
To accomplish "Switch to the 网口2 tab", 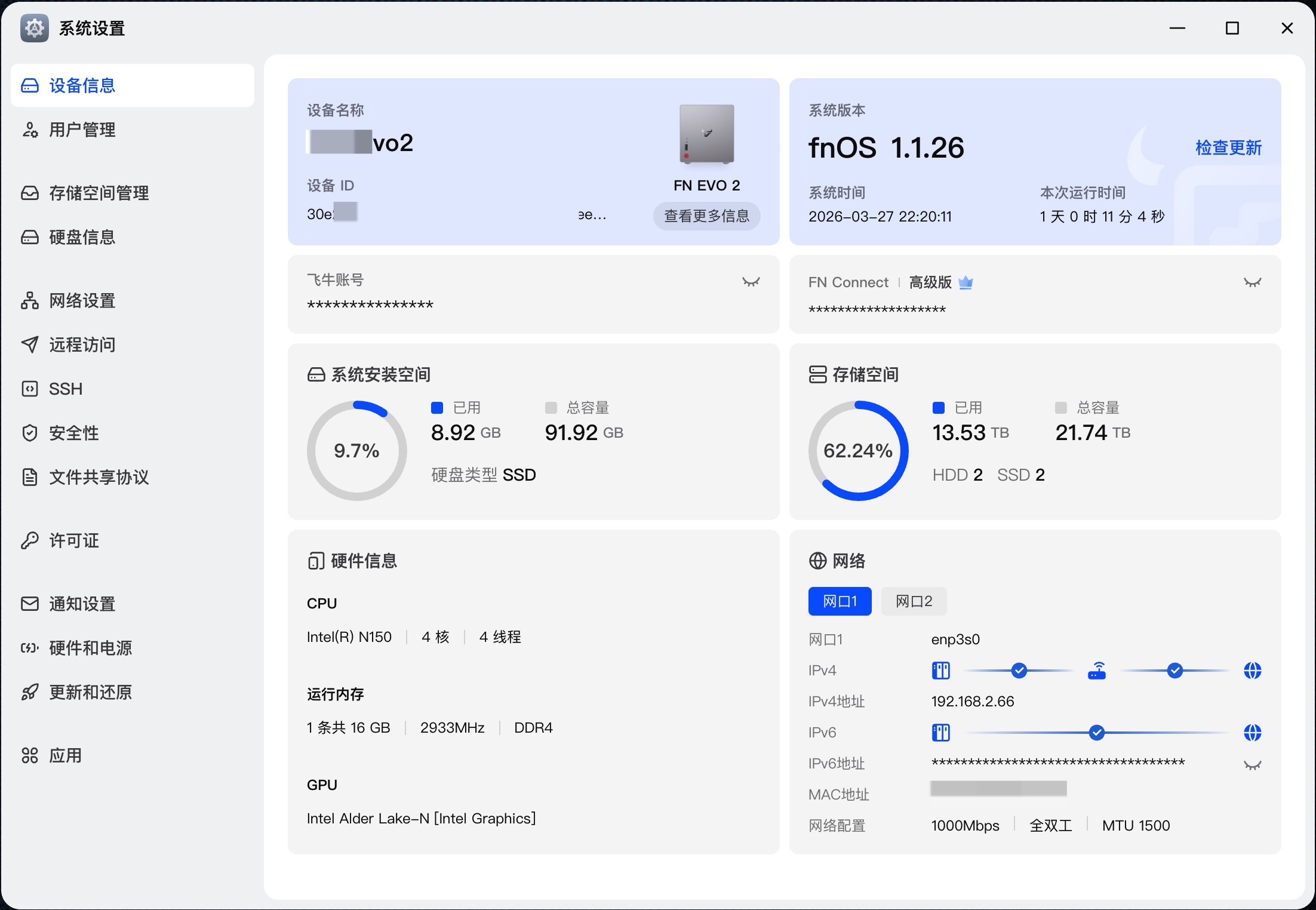I will pos(914,601).
